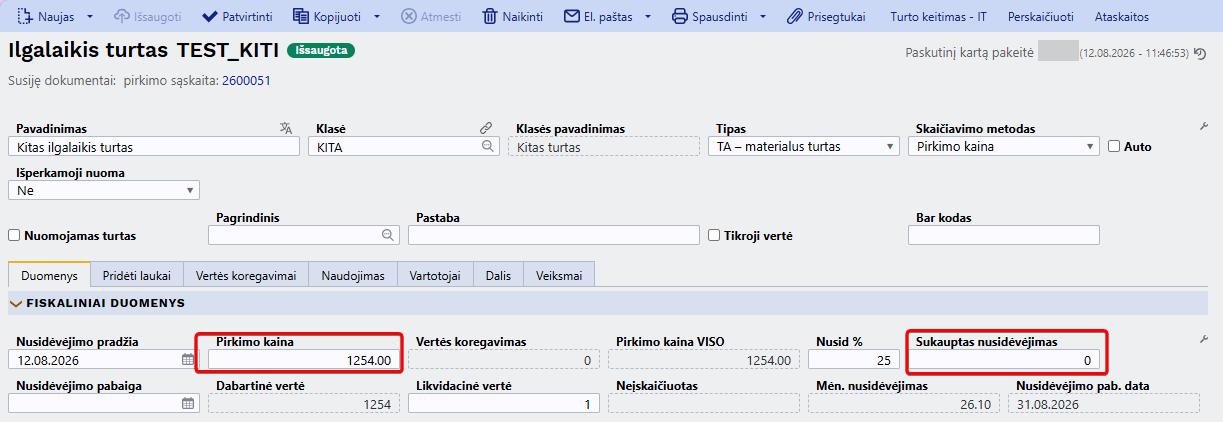Delete the record with Naikinti
The image size is (1223, 422).
(x=515, y=17)
